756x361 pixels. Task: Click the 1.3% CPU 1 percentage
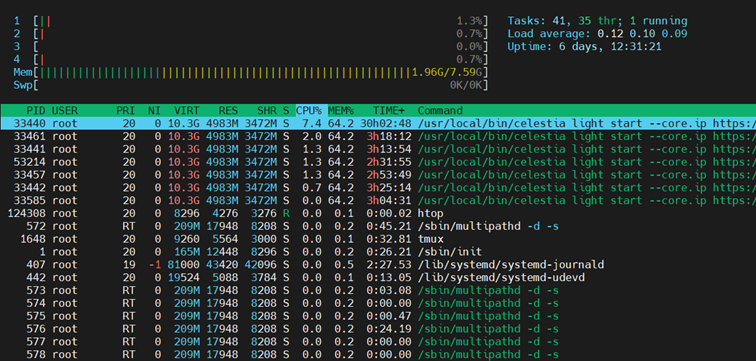[469, 21]
